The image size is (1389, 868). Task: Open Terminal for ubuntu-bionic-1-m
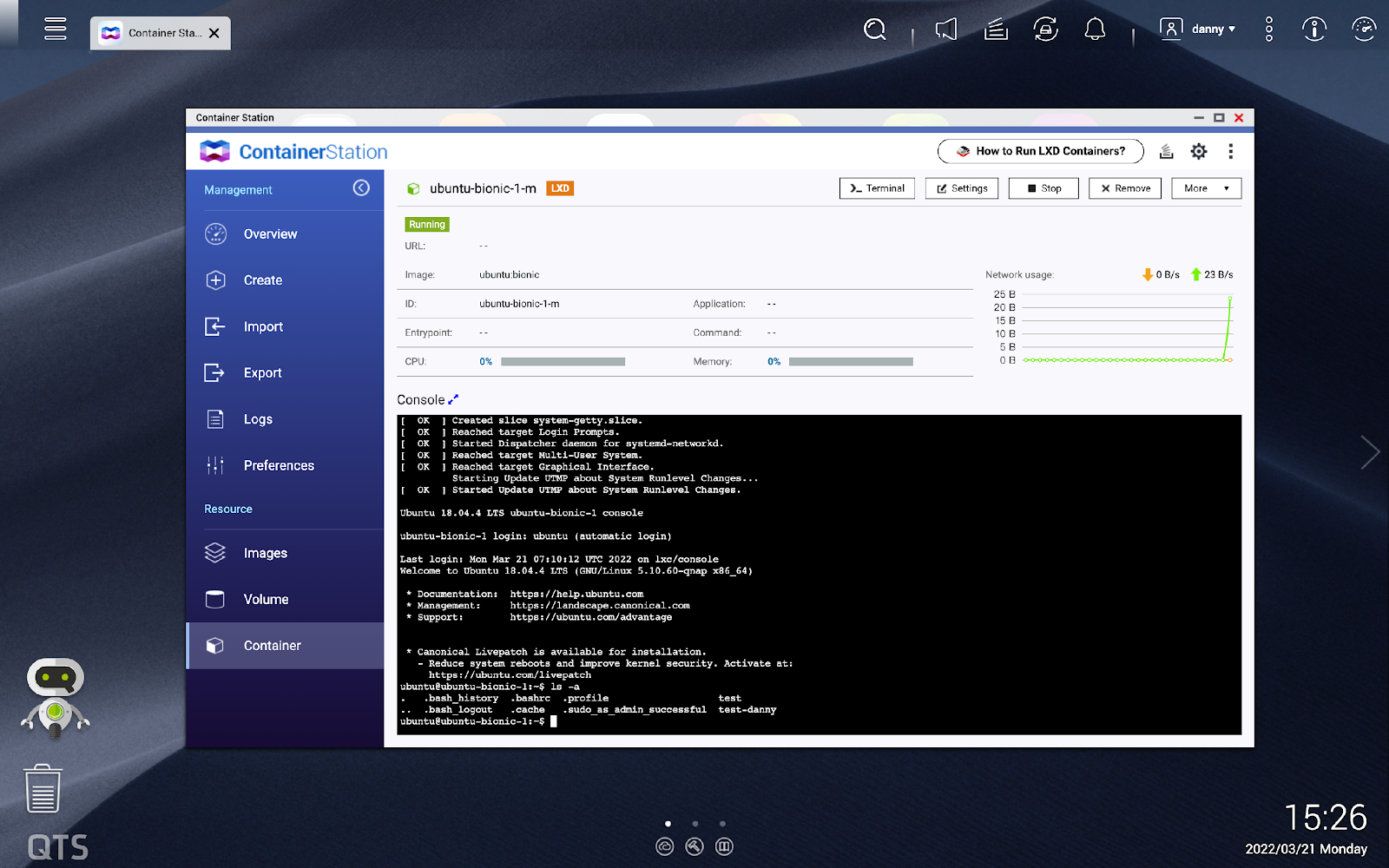pos(877,188)
